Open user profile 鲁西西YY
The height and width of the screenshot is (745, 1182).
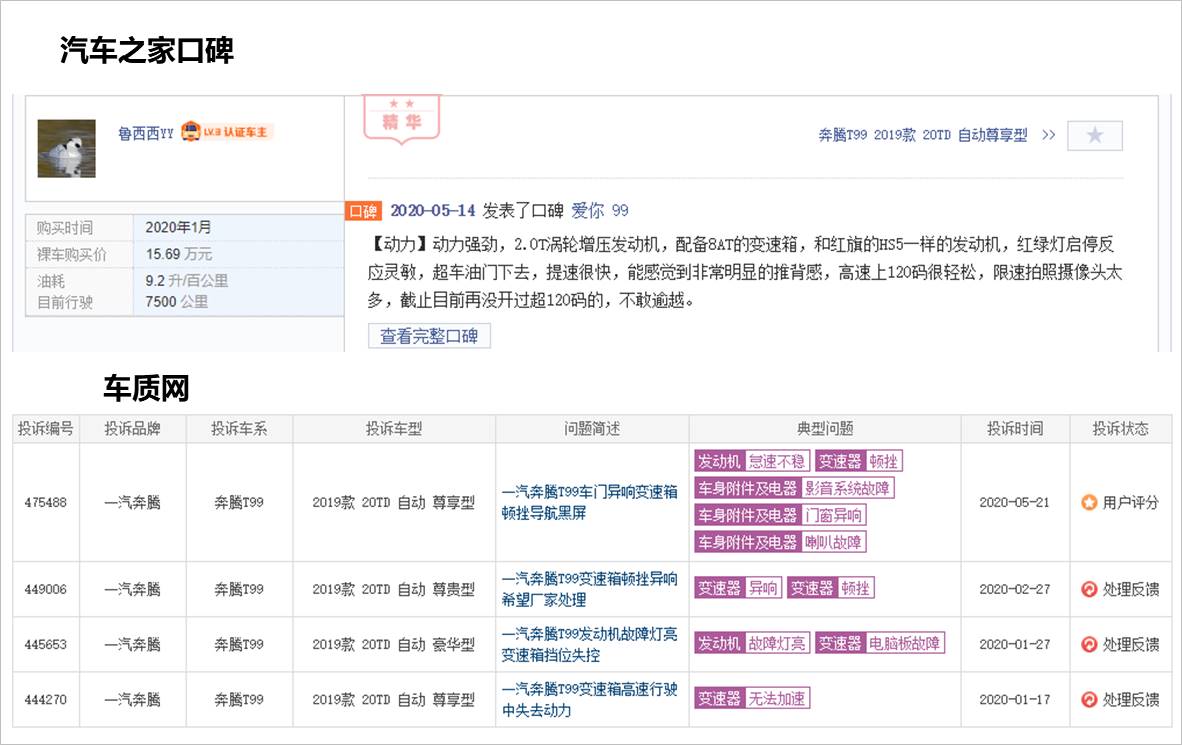(x=145, y=133)
